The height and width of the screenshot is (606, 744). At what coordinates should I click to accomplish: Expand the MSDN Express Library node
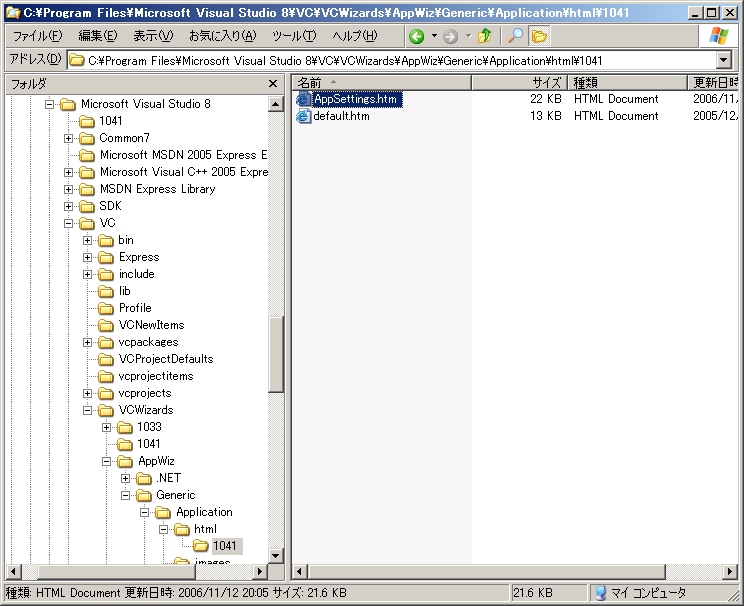68,189
